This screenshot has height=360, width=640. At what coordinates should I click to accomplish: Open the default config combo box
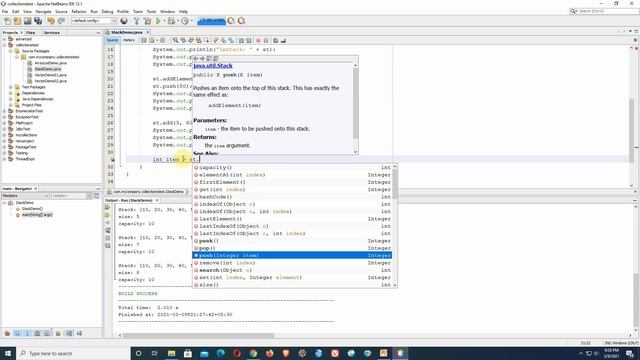(93, 21)
